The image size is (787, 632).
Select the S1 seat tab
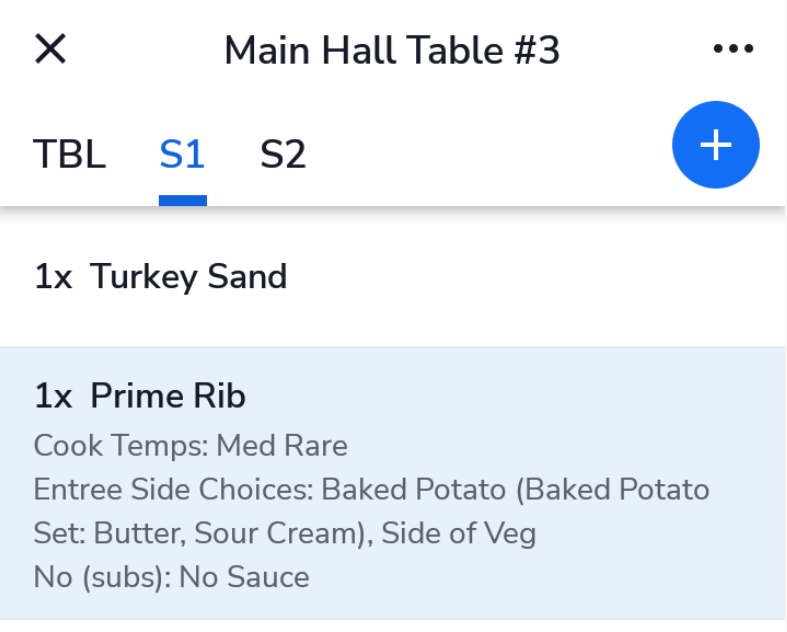pyautogui.click(x=182, y=155)
